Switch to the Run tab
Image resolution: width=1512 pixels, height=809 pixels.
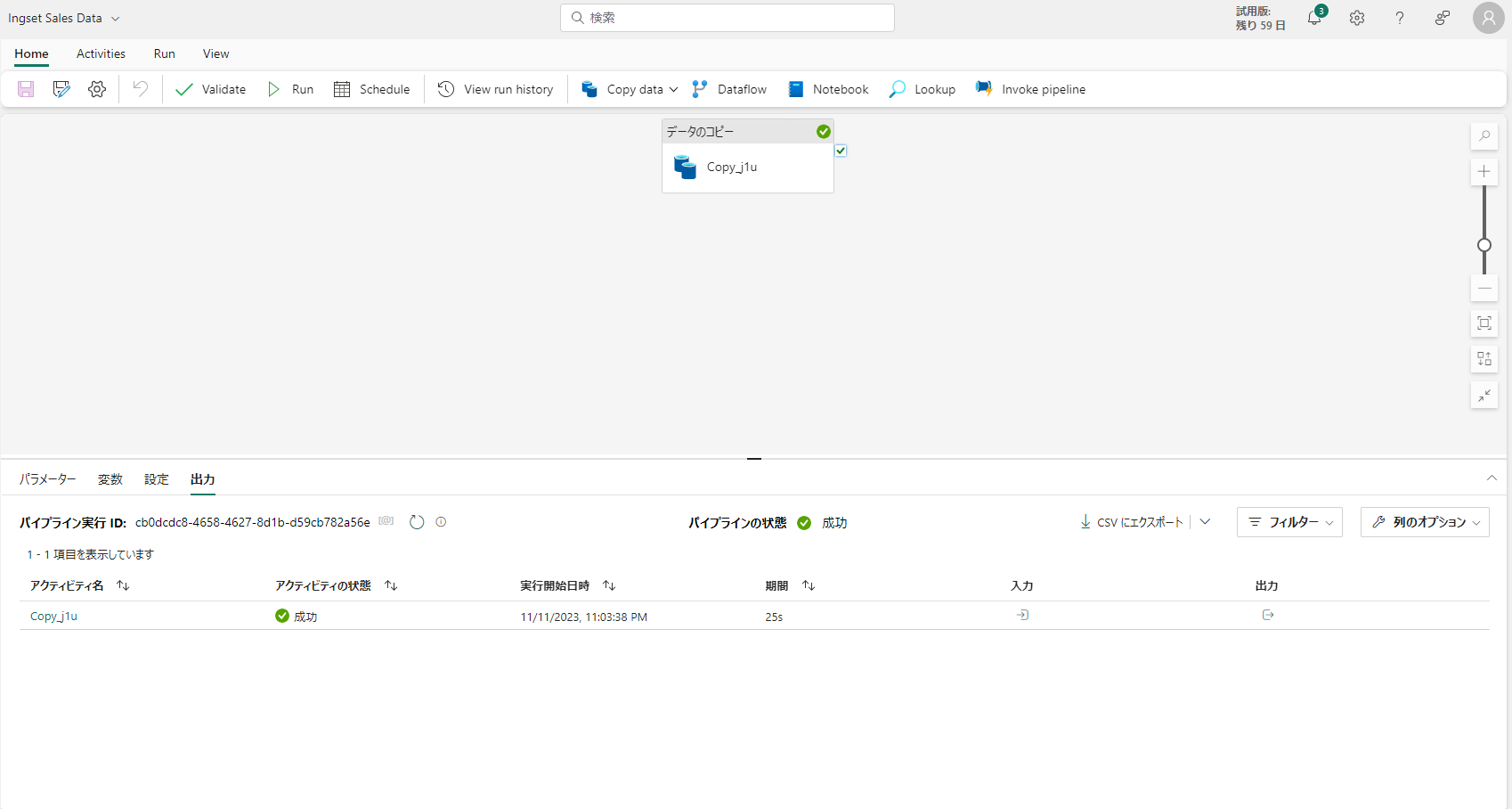pyautogui.click(x=164, y=54)
